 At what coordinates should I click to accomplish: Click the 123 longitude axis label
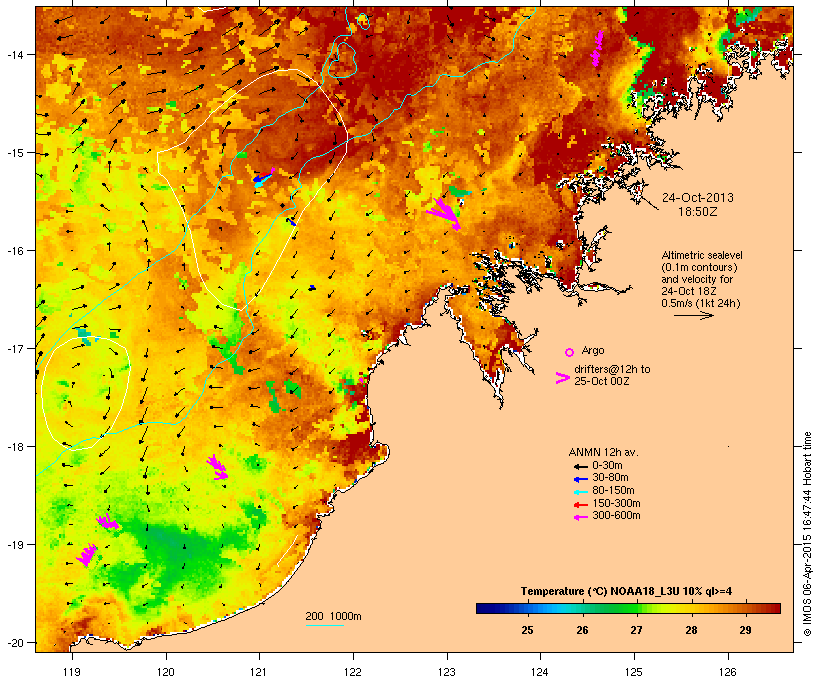click(x=447, y=672)
